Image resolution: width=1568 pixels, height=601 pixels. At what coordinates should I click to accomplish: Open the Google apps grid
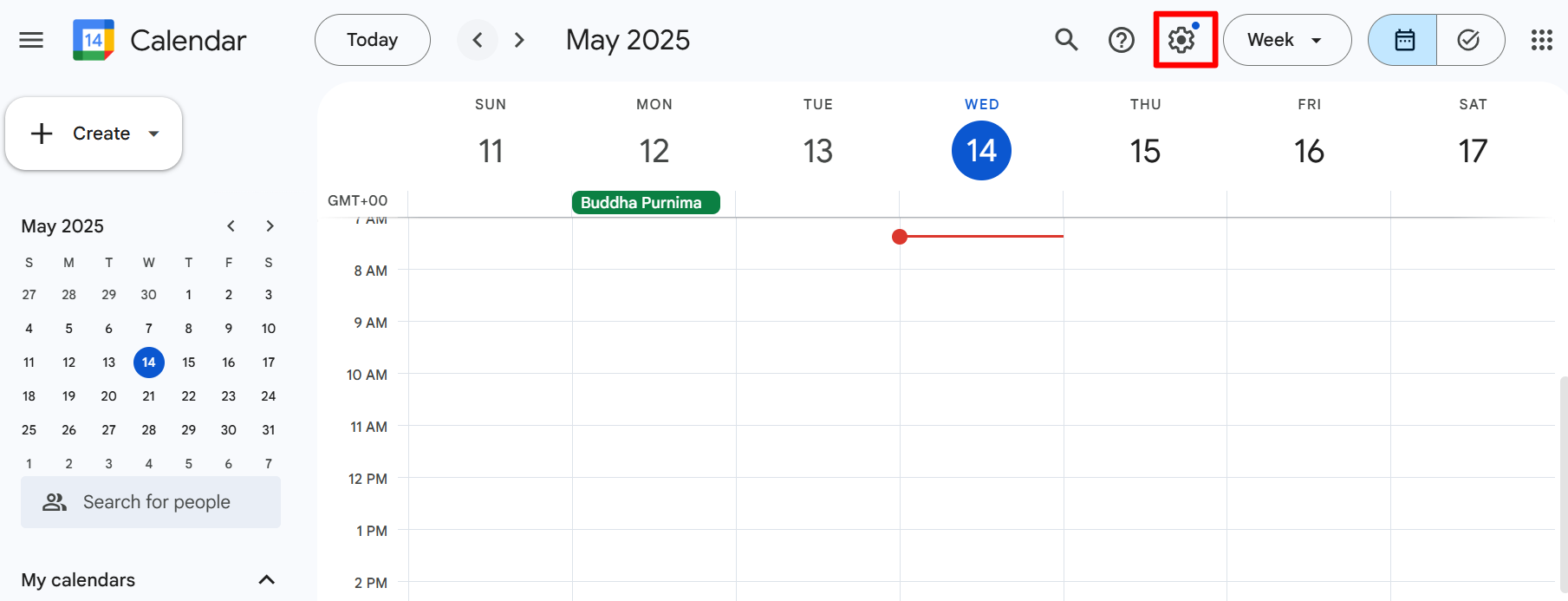coord(1541,40)
